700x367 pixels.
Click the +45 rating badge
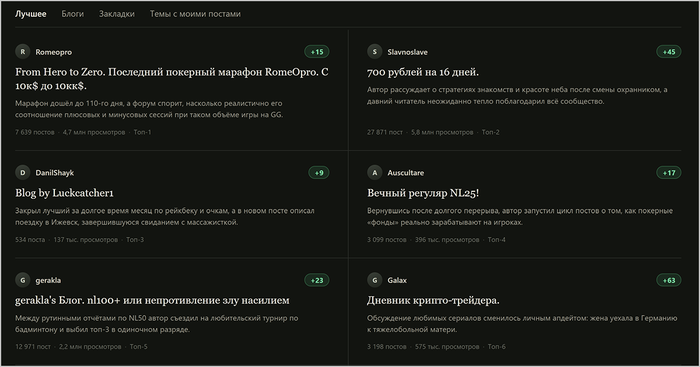click(x=669, y=52)
